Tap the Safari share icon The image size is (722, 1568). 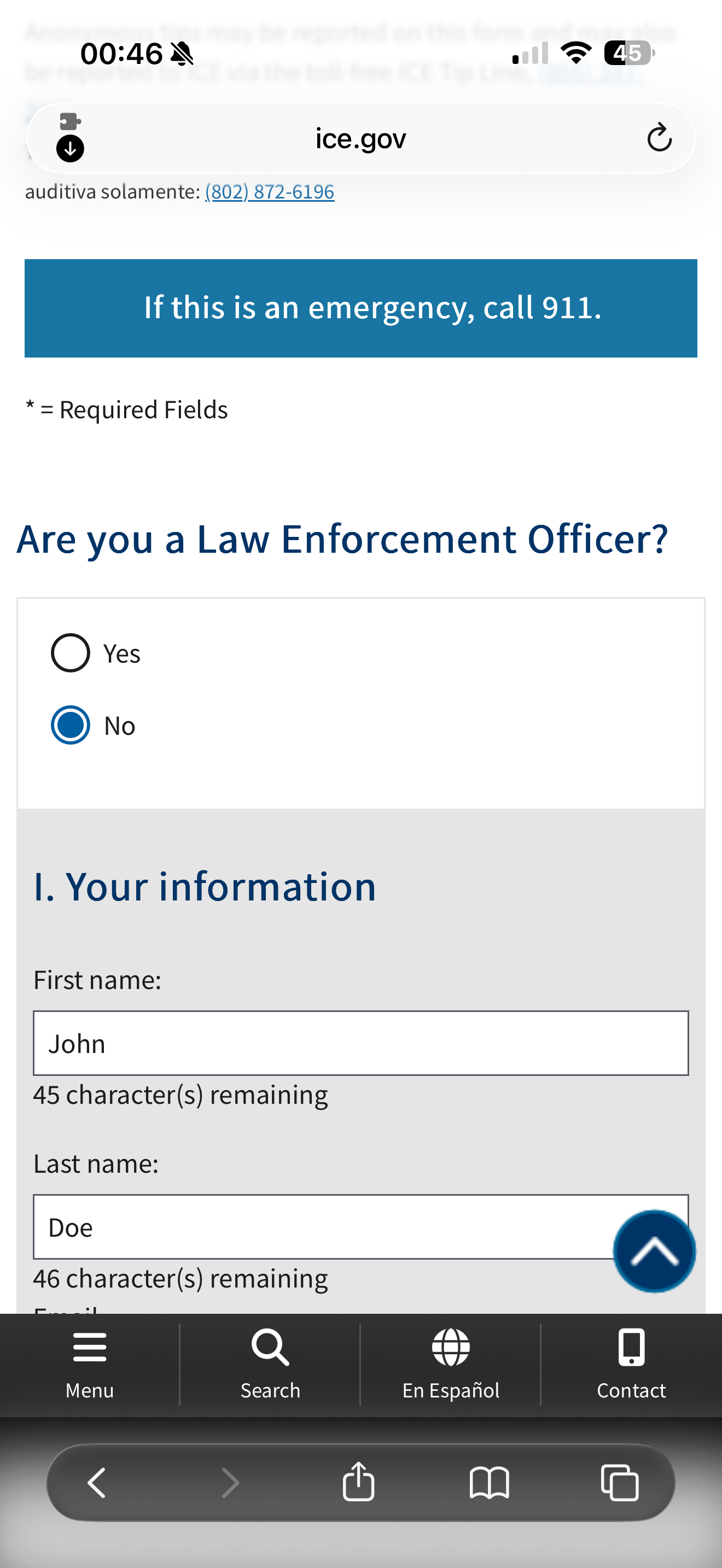point(359,1482)
